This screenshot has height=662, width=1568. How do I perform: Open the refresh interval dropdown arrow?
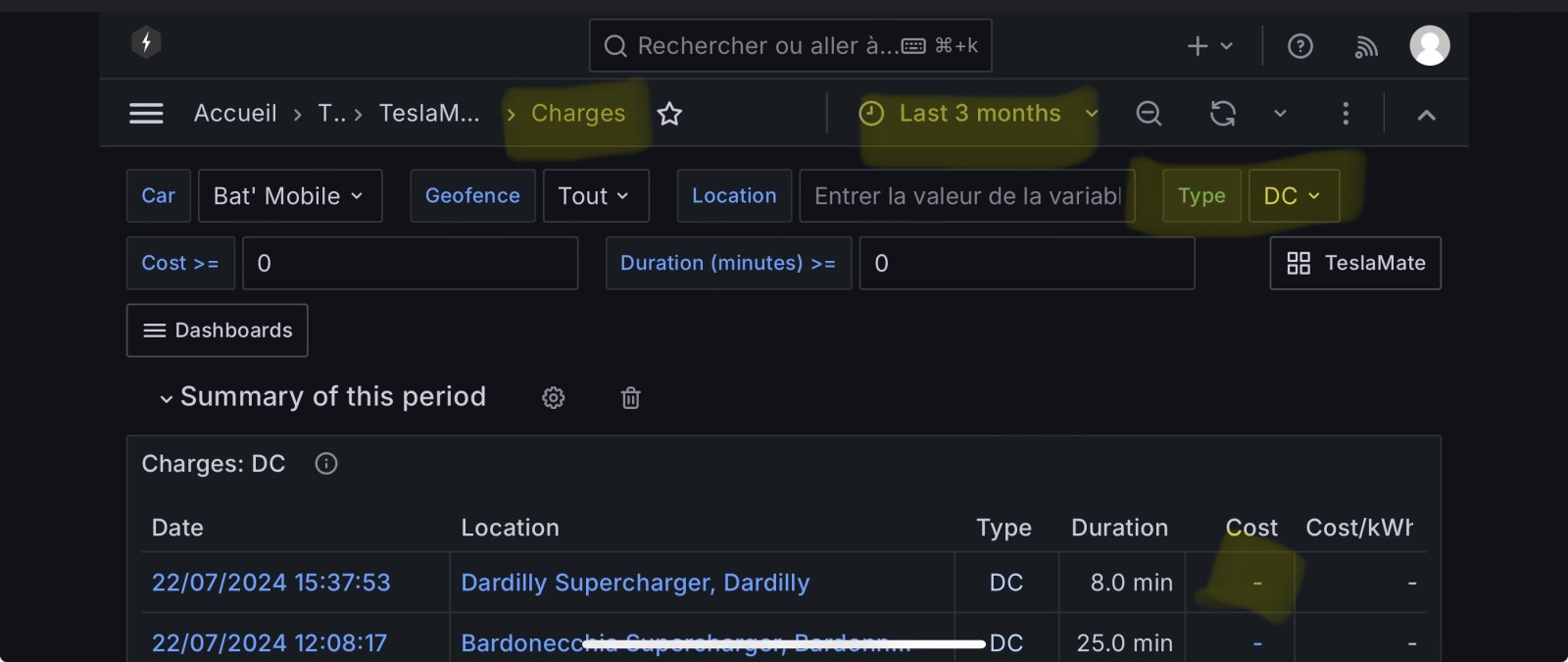pyautogui.click(x=1280, y=114)
